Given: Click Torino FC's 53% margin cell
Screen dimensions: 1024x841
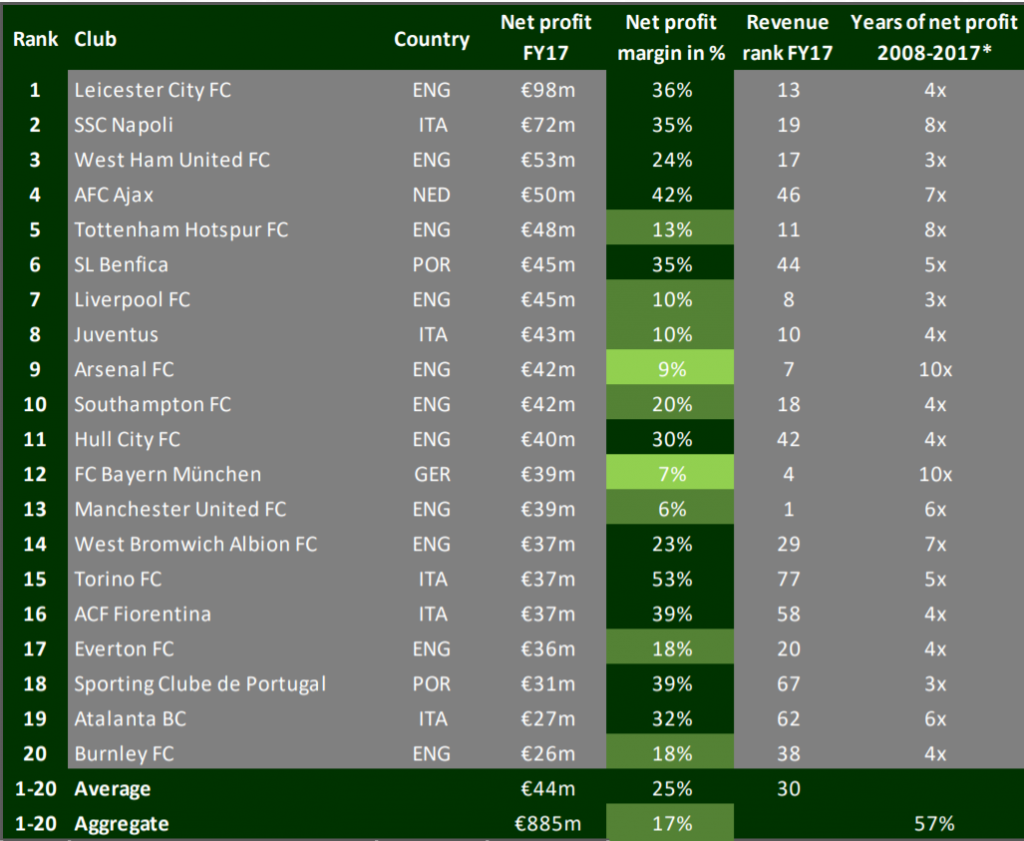Looking at the screenshot, I should pos(671,579).
